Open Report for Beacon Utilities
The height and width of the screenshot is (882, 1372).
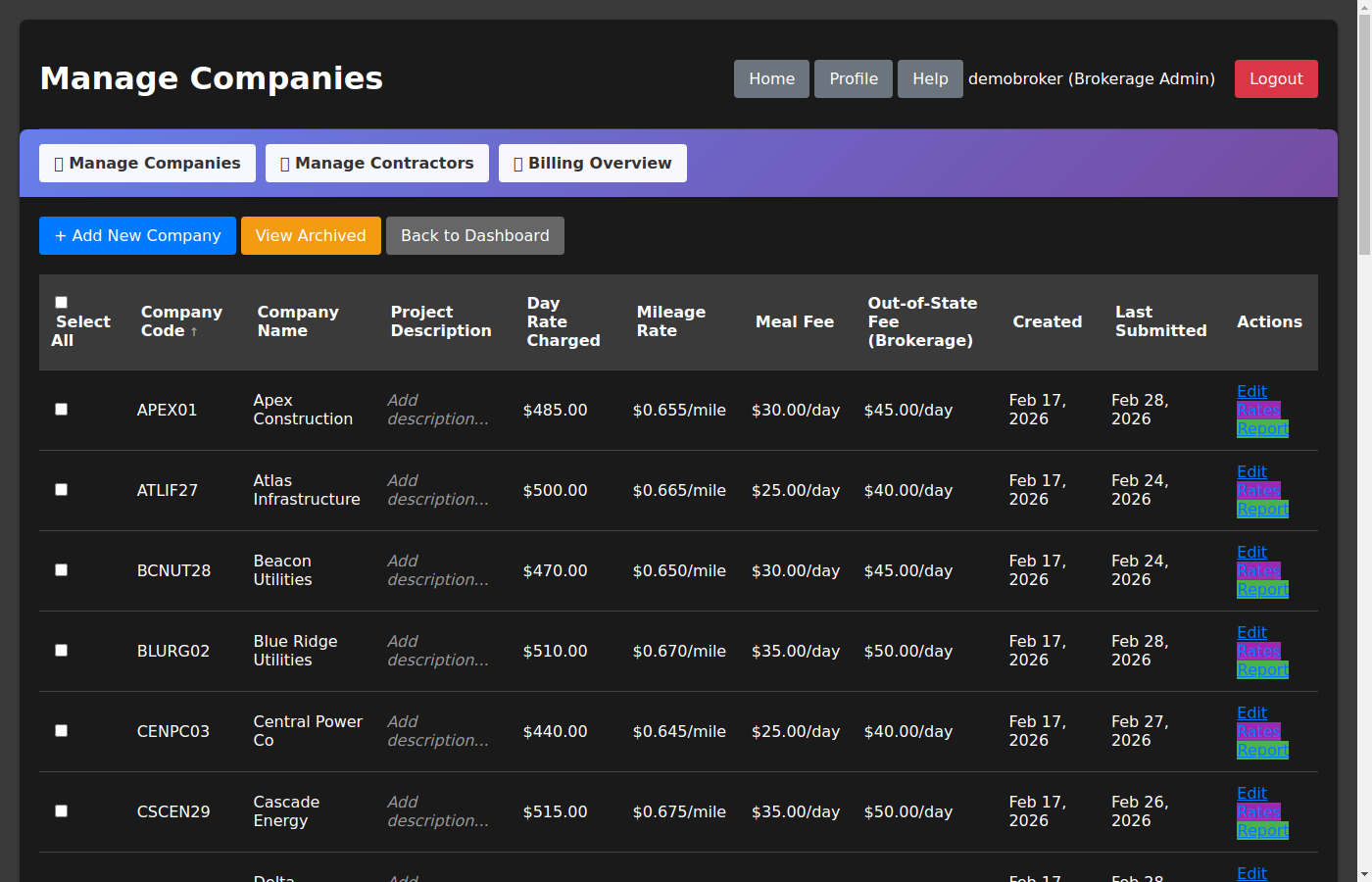1262,589
